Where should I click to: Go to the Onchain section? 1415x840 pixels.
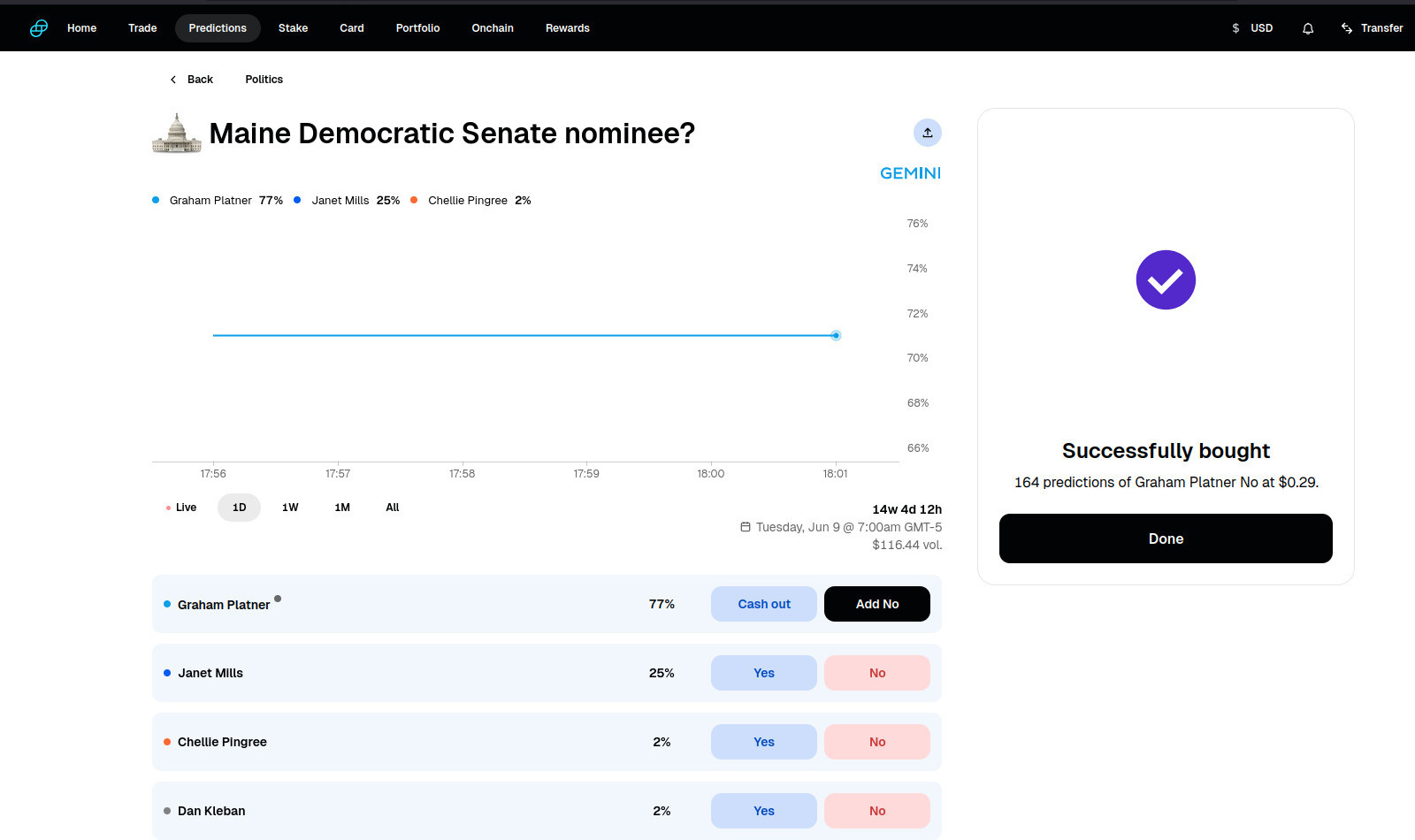pyautogui.click(x=493, y=28)
